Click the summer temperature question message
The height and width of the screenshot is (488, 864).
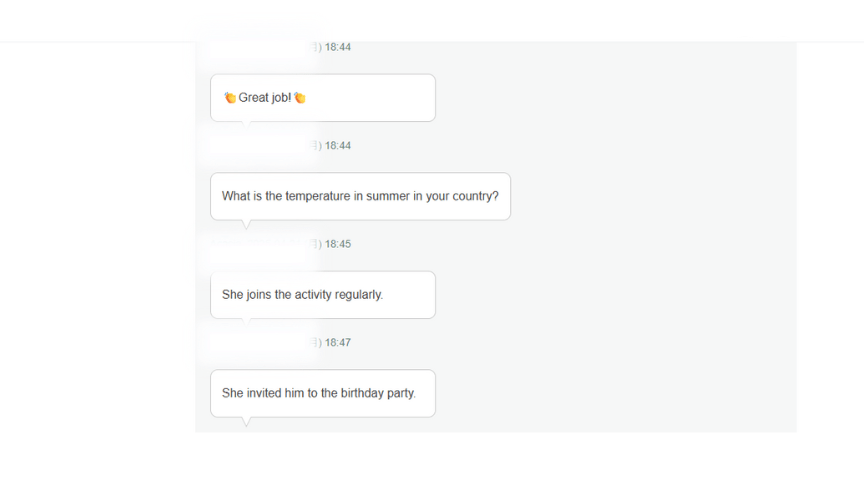(360, 197)
